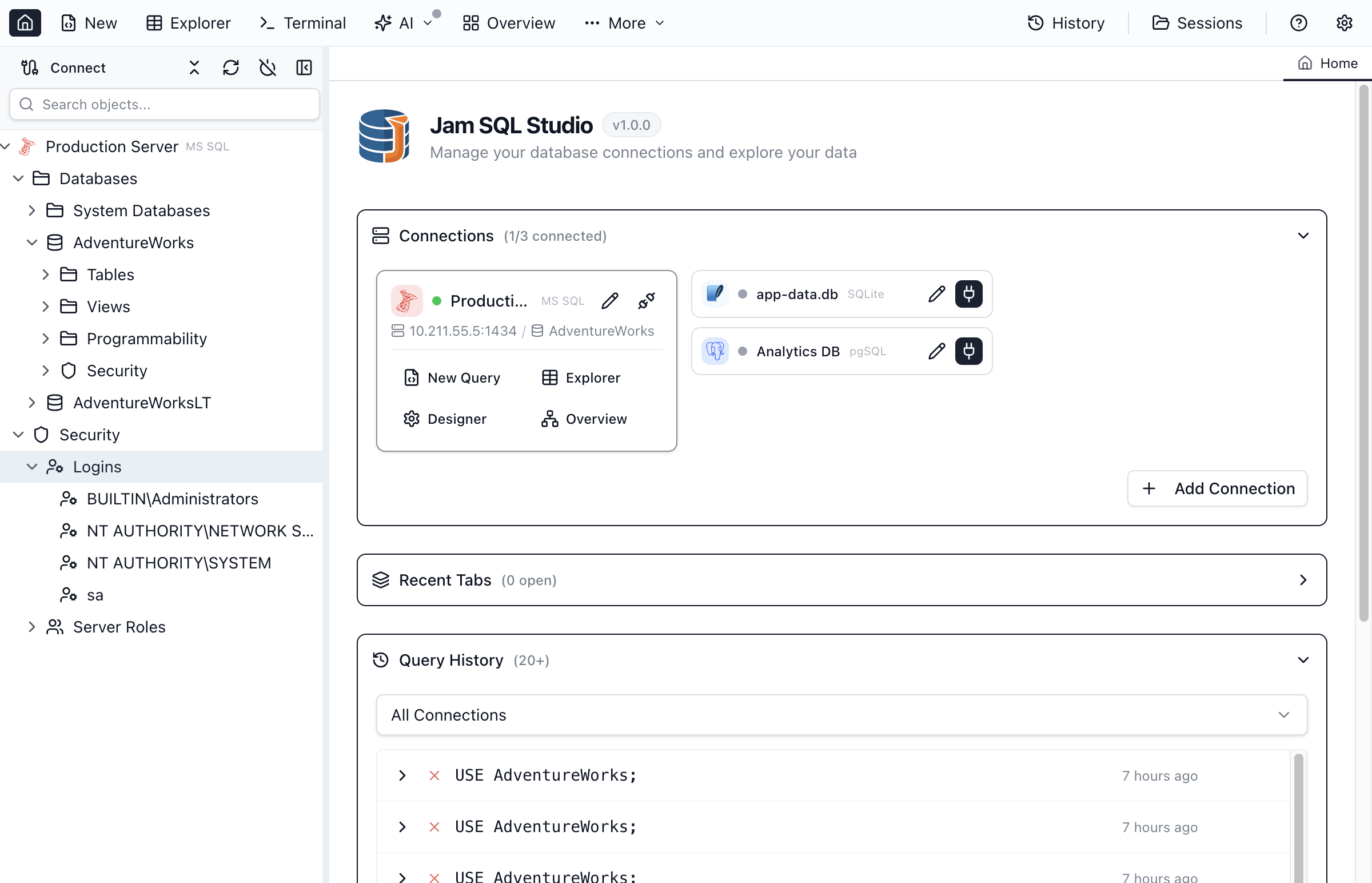Click the Add Connection button
This screenshot has height=883, width=1372.
point(1217,488)
